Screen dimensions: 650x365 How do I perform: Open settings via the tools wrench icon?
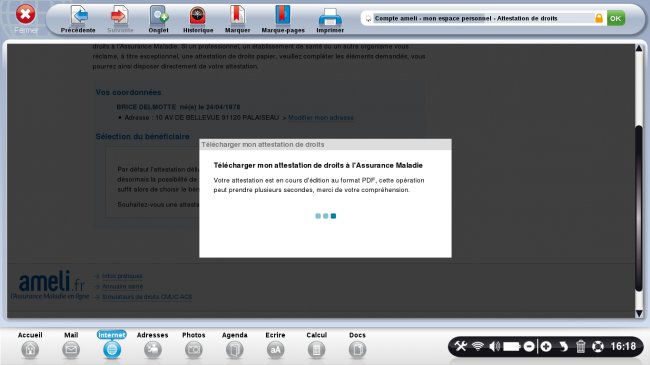[461, 346]
